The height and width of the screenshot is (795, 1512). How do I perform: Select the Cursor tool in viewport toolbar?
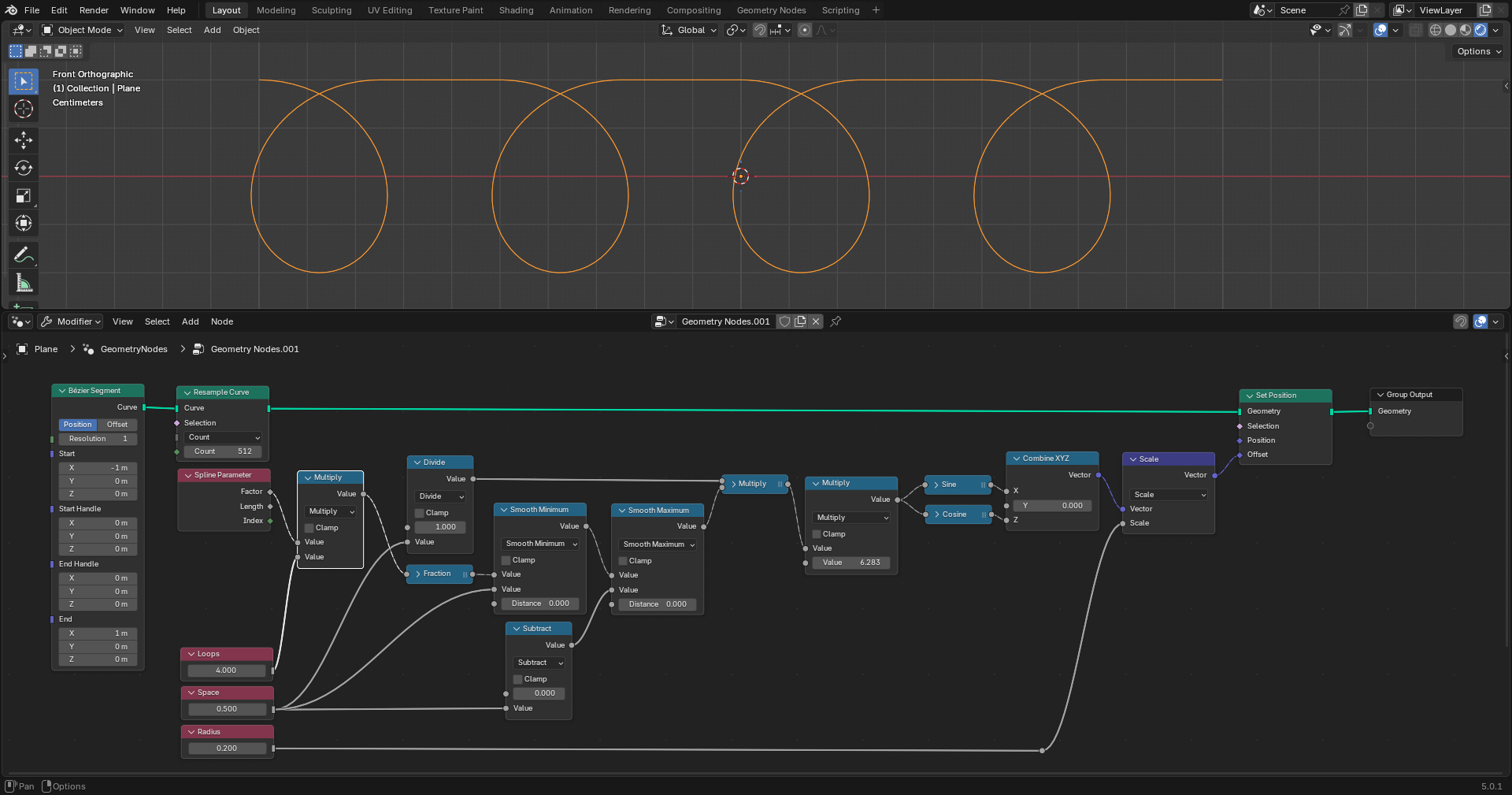click(x=24, y=109)
